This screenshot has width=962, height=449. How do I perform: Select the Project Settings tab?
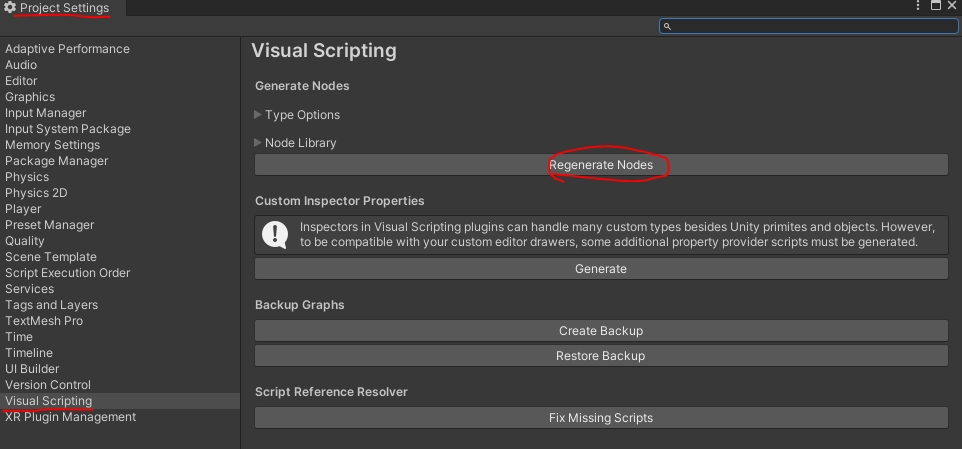coord(63,8)
